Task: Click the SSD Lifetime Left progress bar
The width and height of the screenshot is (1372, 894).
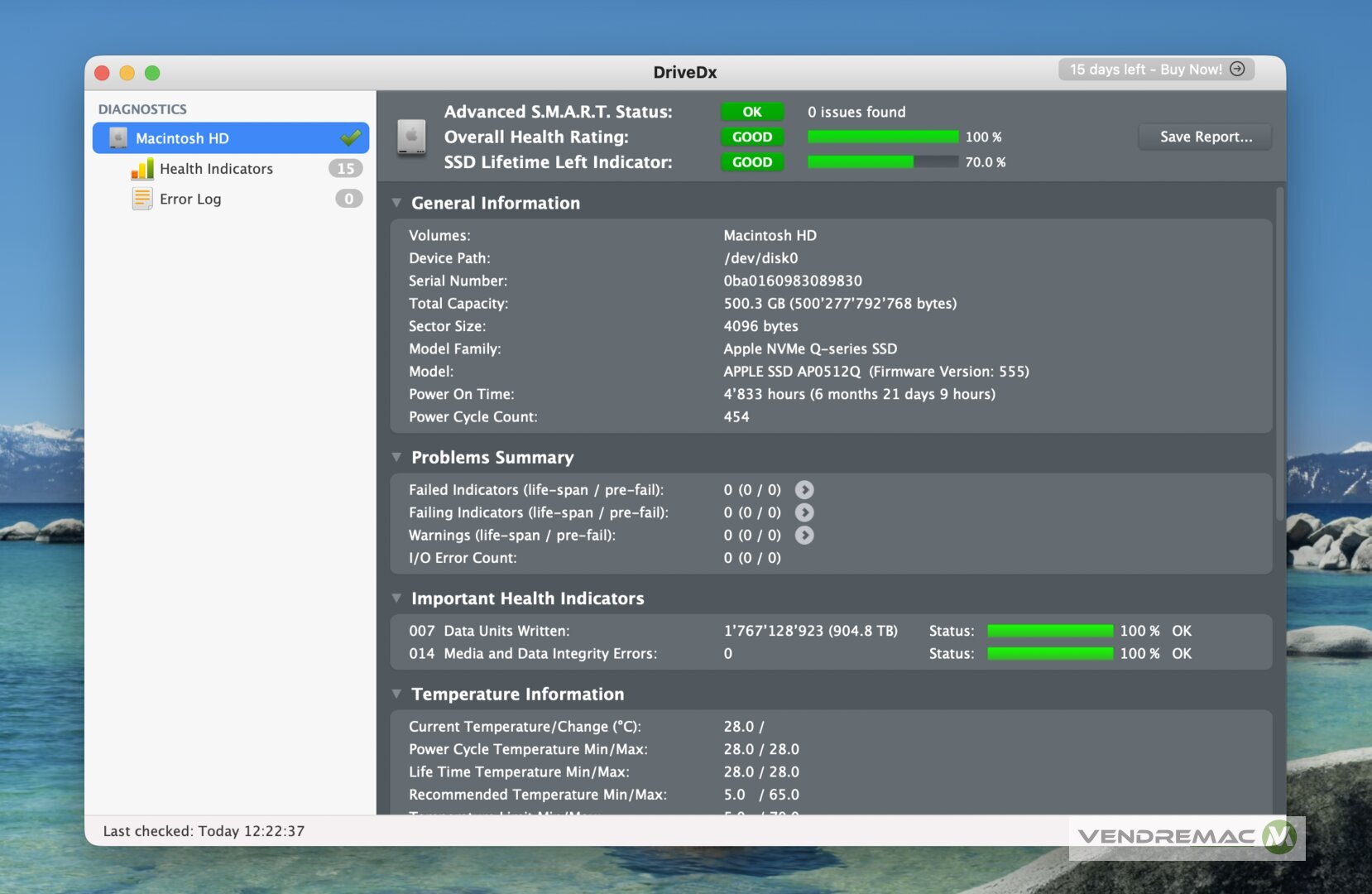Action: coord(882,162)
